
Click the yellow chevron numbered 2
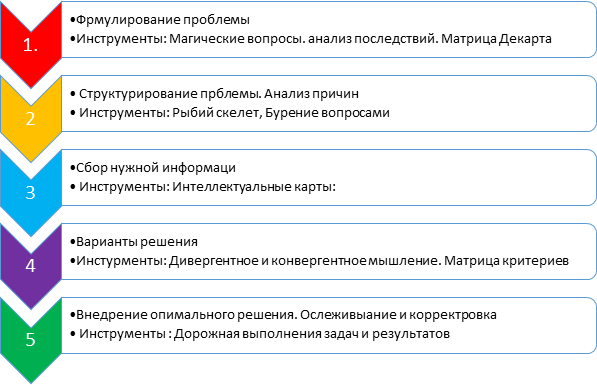coord(31,119)
